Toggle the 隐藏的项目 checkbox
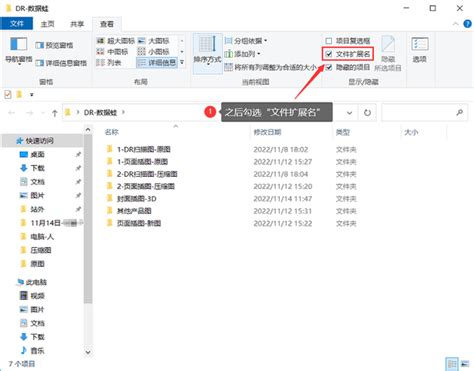Image resolution: width=474 pixels, height=371 pixels. (329, 67)
